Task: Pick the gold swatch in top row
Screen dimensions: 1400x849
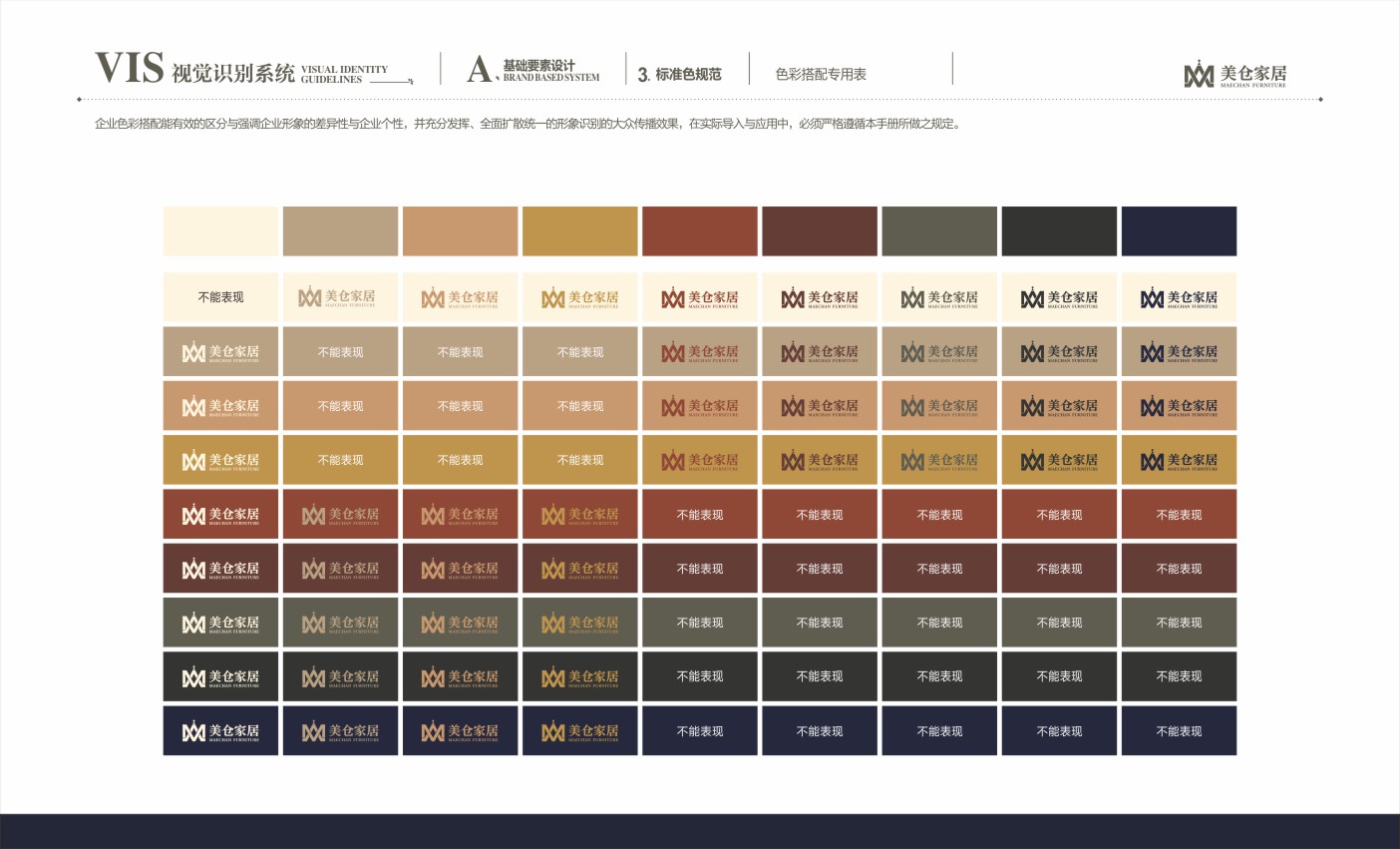Action: click(579, 231)
